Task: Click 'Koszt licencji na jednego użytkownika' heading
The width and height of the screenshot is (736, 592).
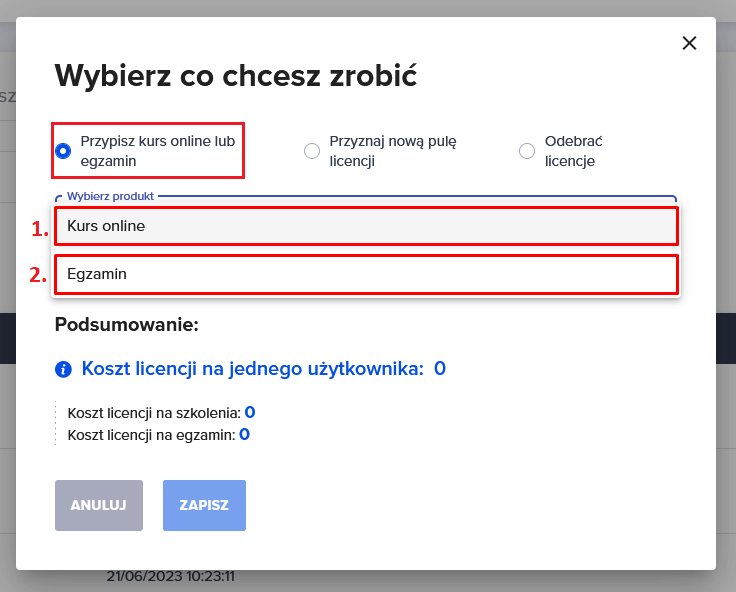Action: (253, 369)
